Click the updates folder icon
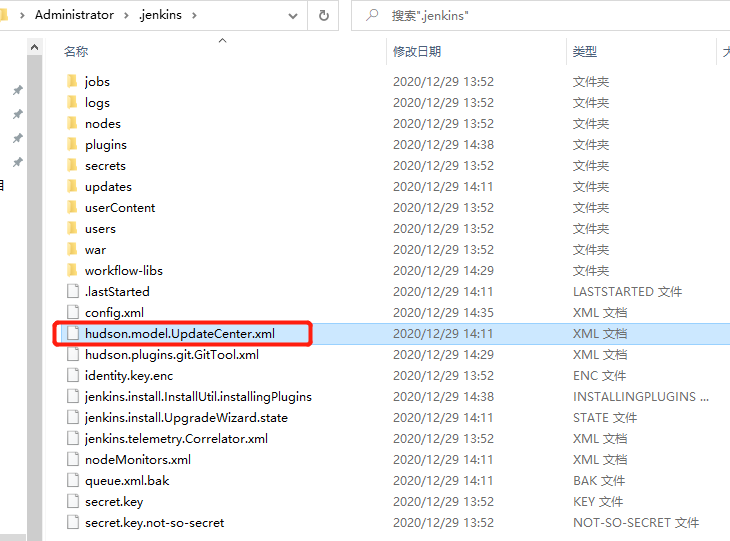 72,186
